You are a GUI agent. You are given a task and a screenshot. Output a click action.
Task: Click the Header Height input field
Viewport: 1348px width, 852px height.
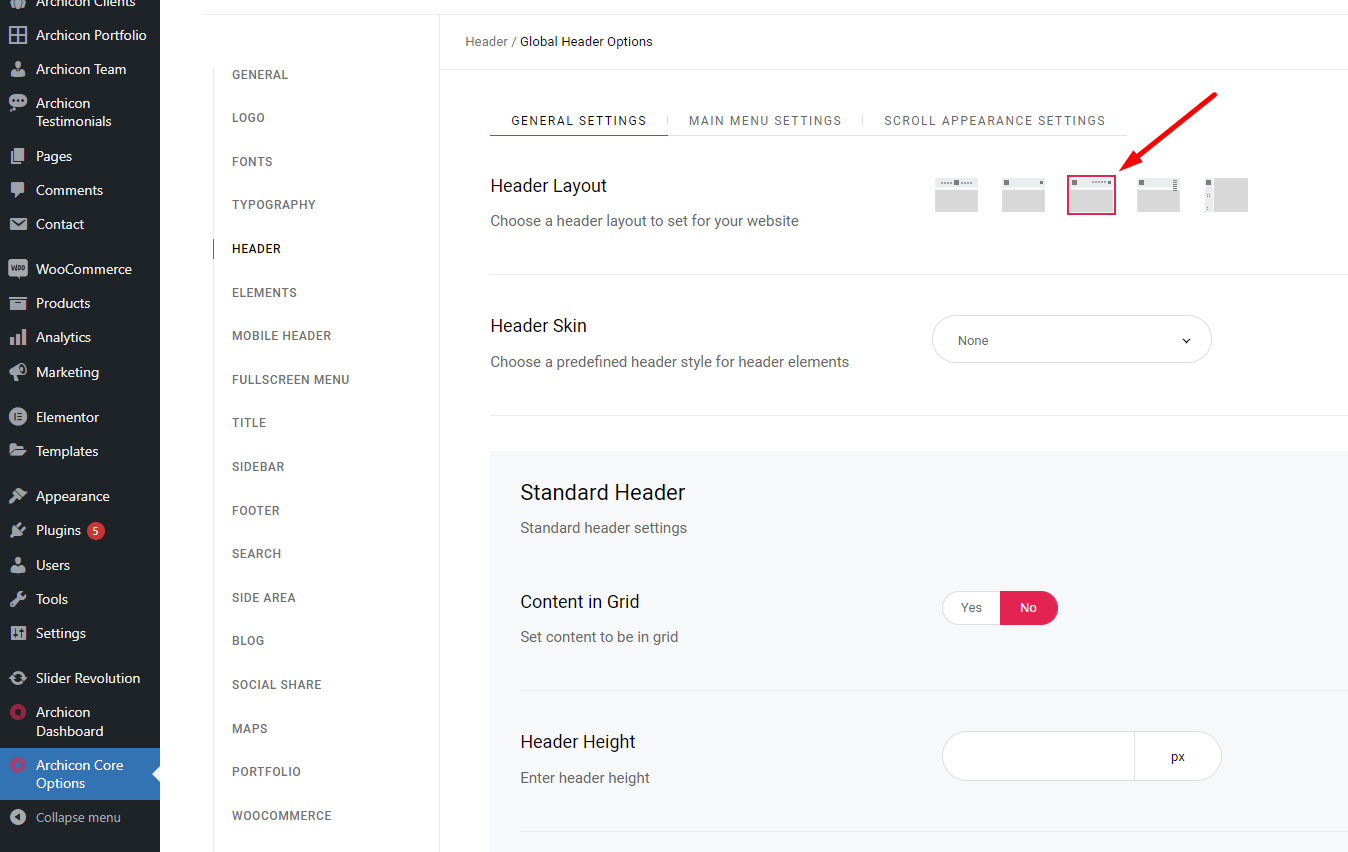(1038, 756)
